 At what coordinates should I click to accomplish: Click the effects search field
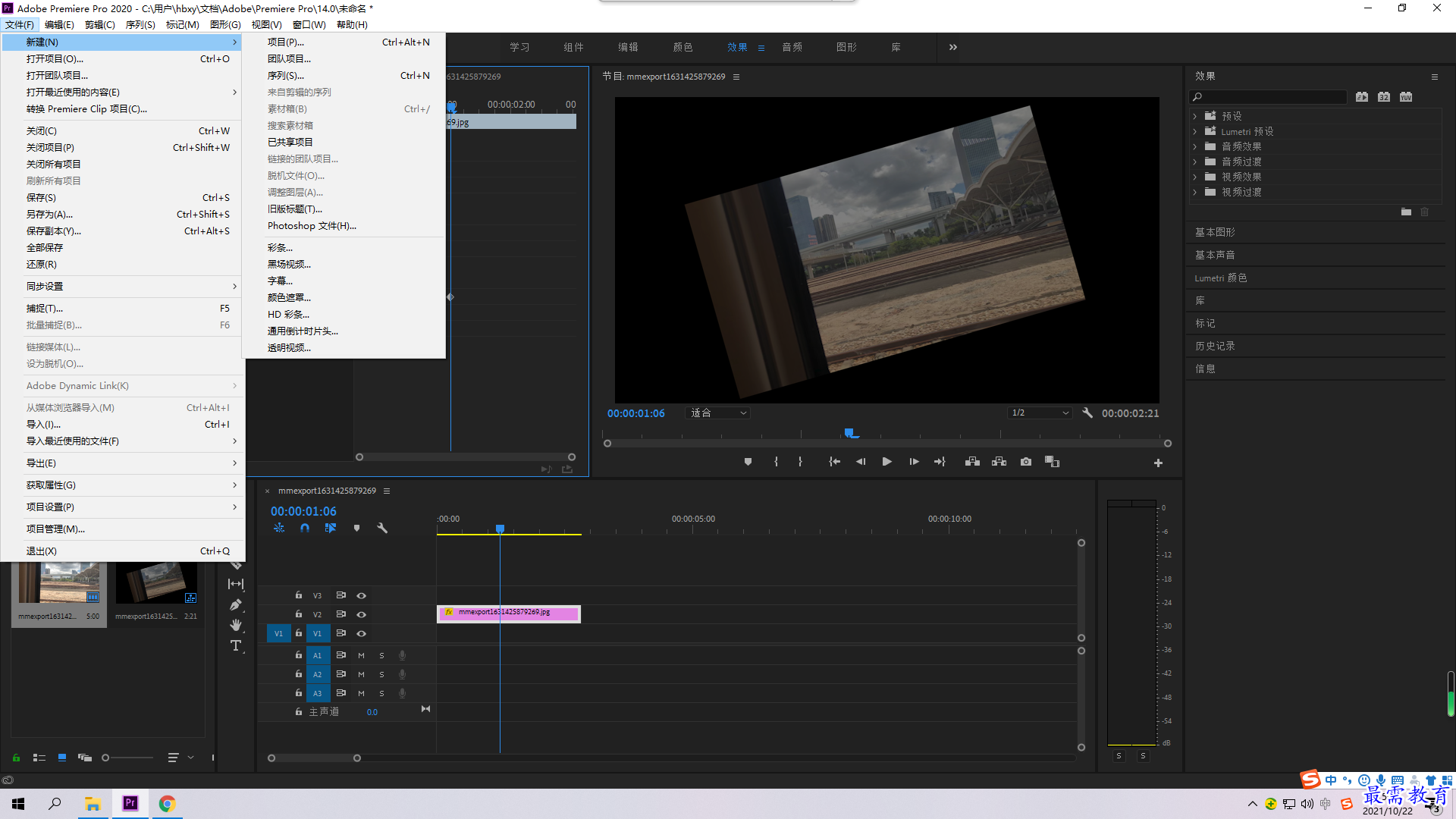pos(1268,96)
